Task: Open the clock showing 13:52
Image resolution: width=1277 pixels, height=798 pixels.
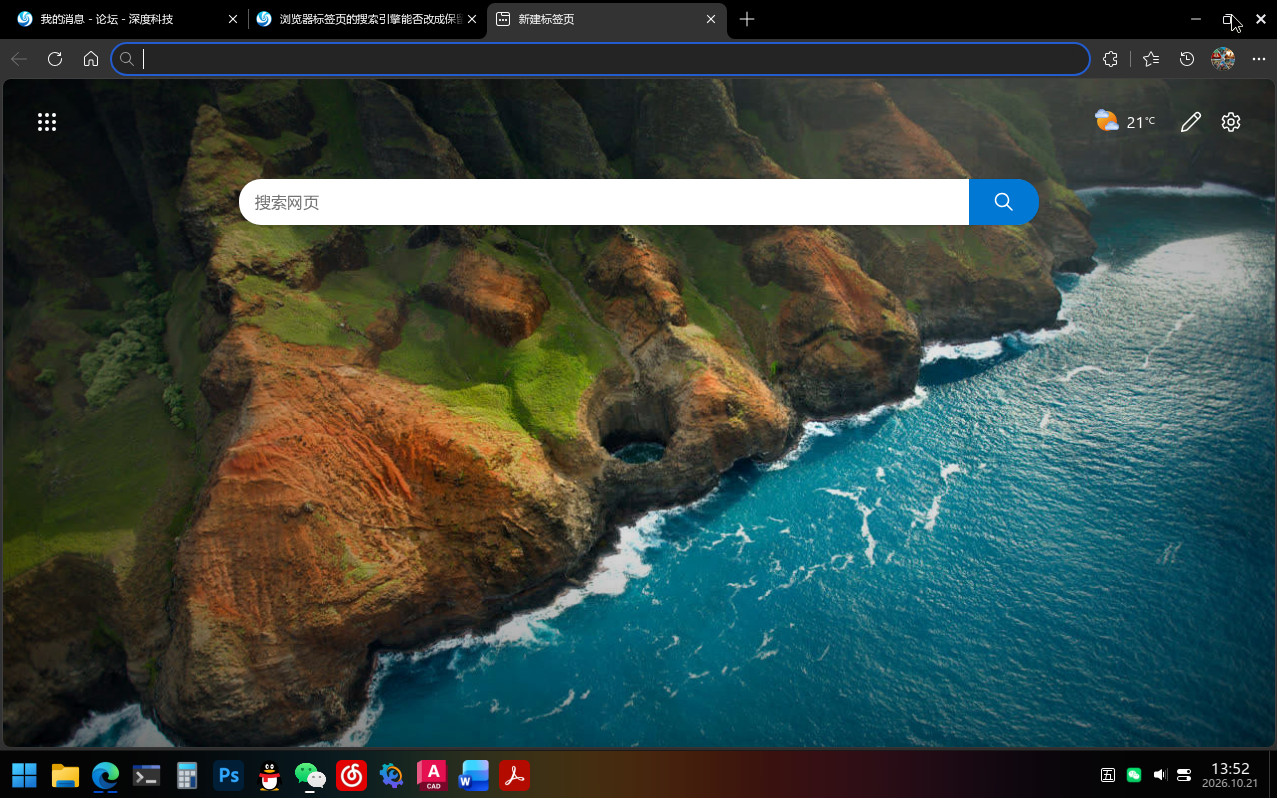Action: coord(1230,775)
